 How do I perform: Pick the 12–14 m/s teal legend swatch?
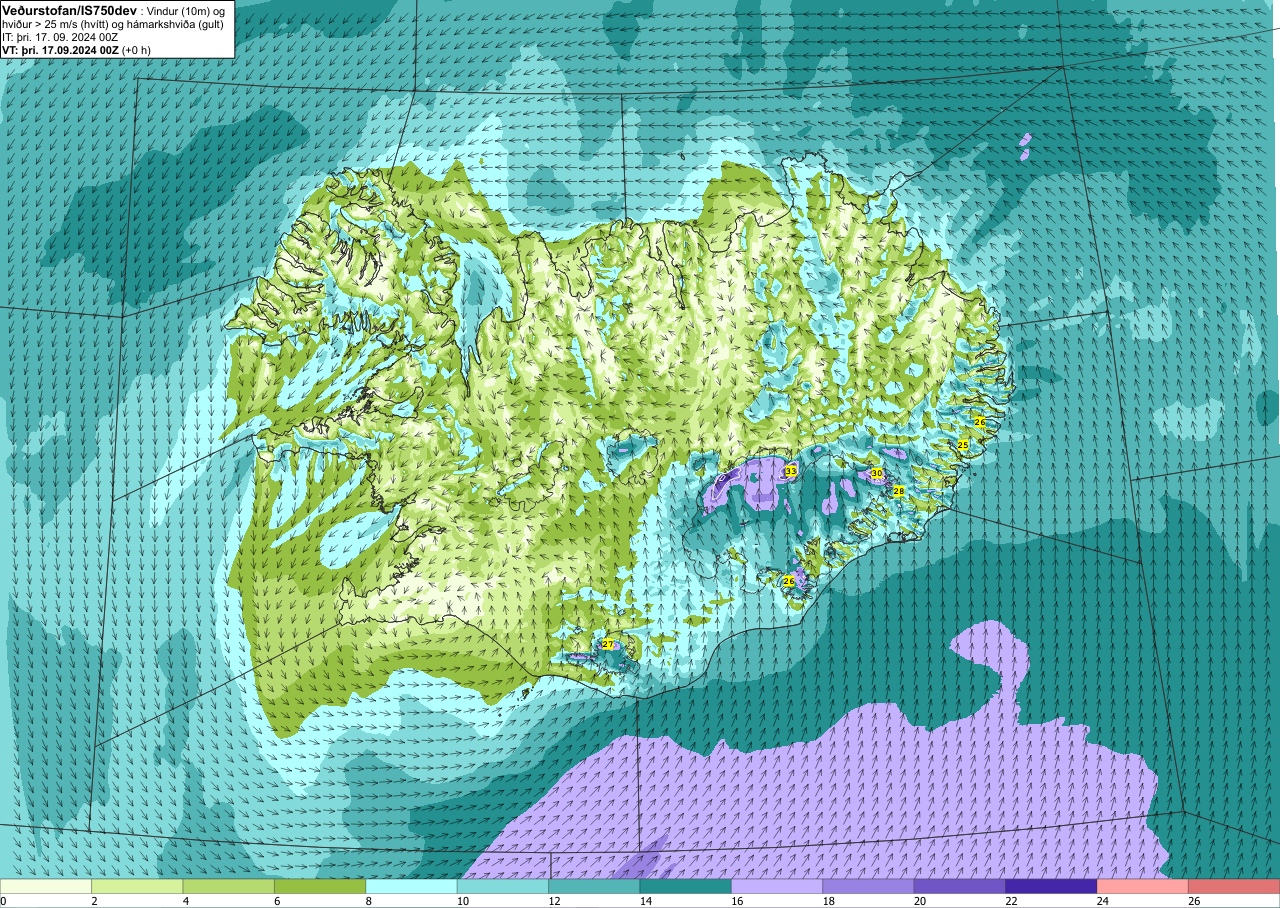594,886
